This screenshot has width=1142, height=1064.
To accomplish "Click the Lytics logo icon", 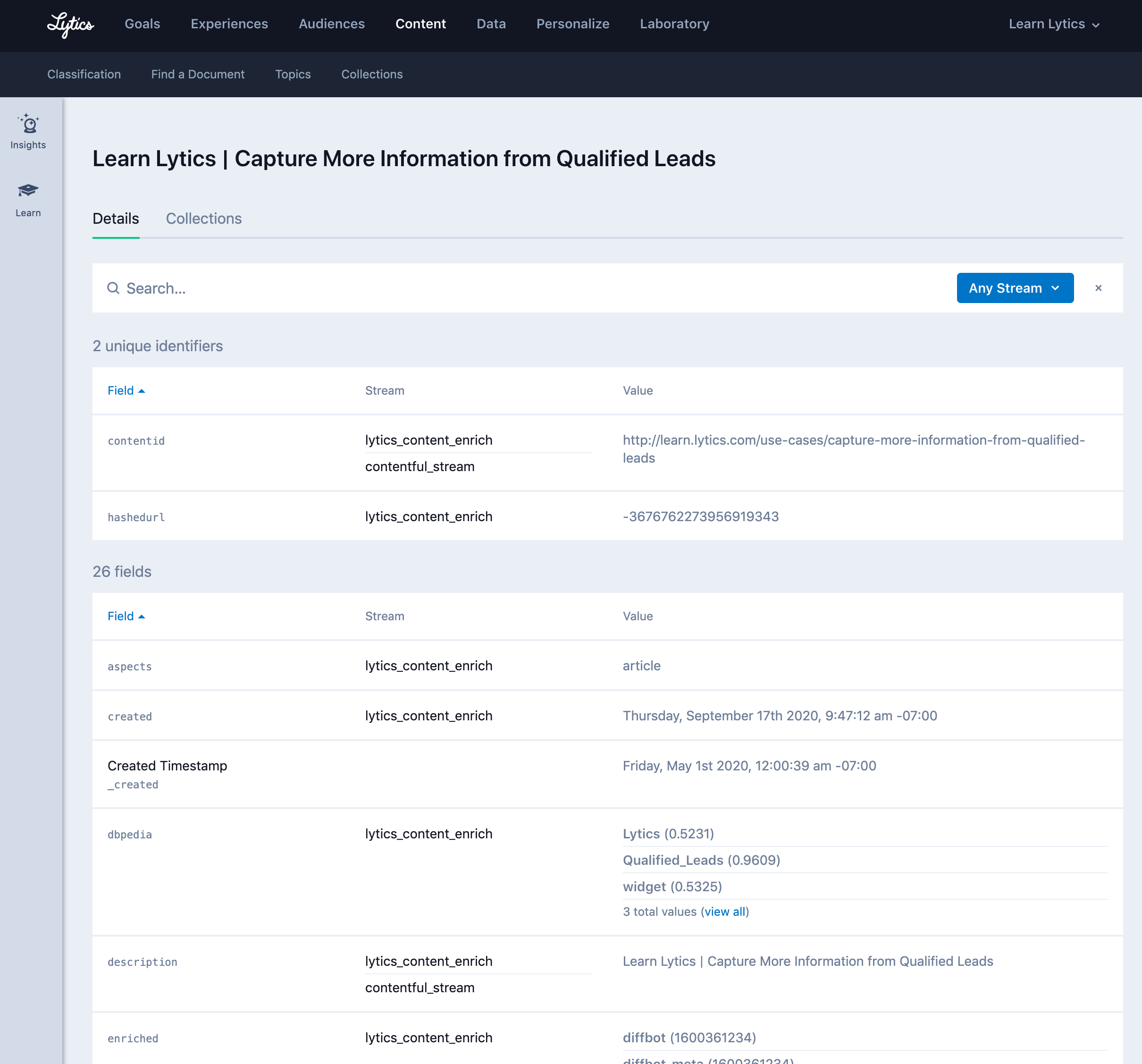I will click(70, 25).
